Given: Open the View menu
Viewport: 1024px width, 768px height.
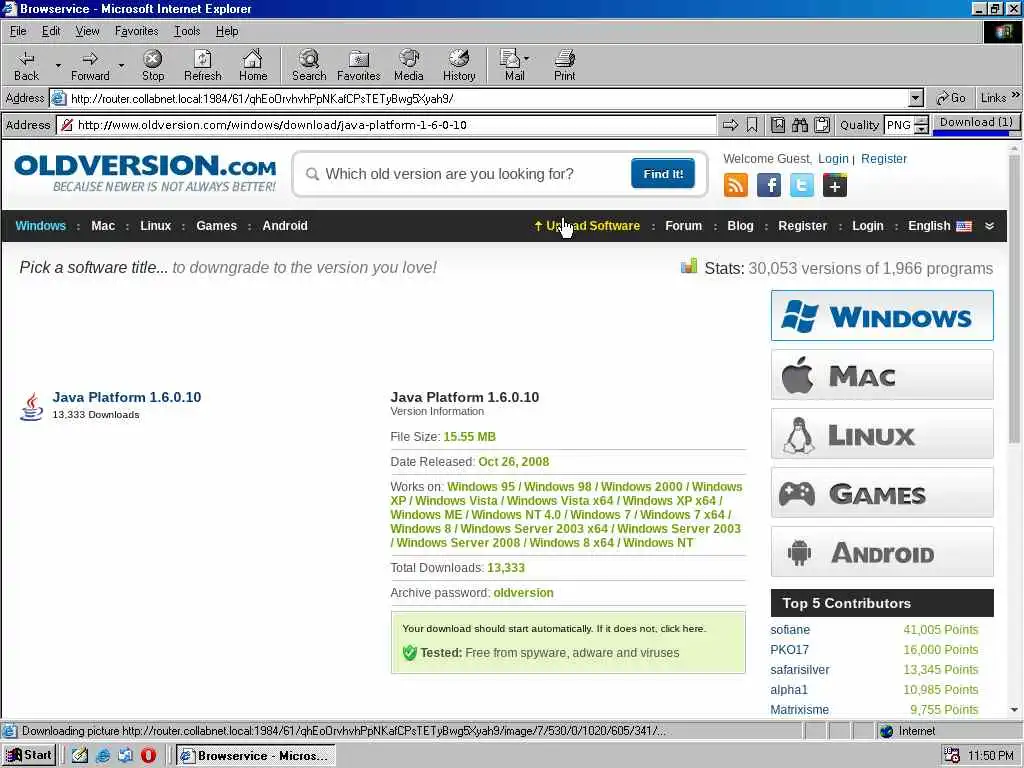Looking at the screenshot, I should click(88, 31).
